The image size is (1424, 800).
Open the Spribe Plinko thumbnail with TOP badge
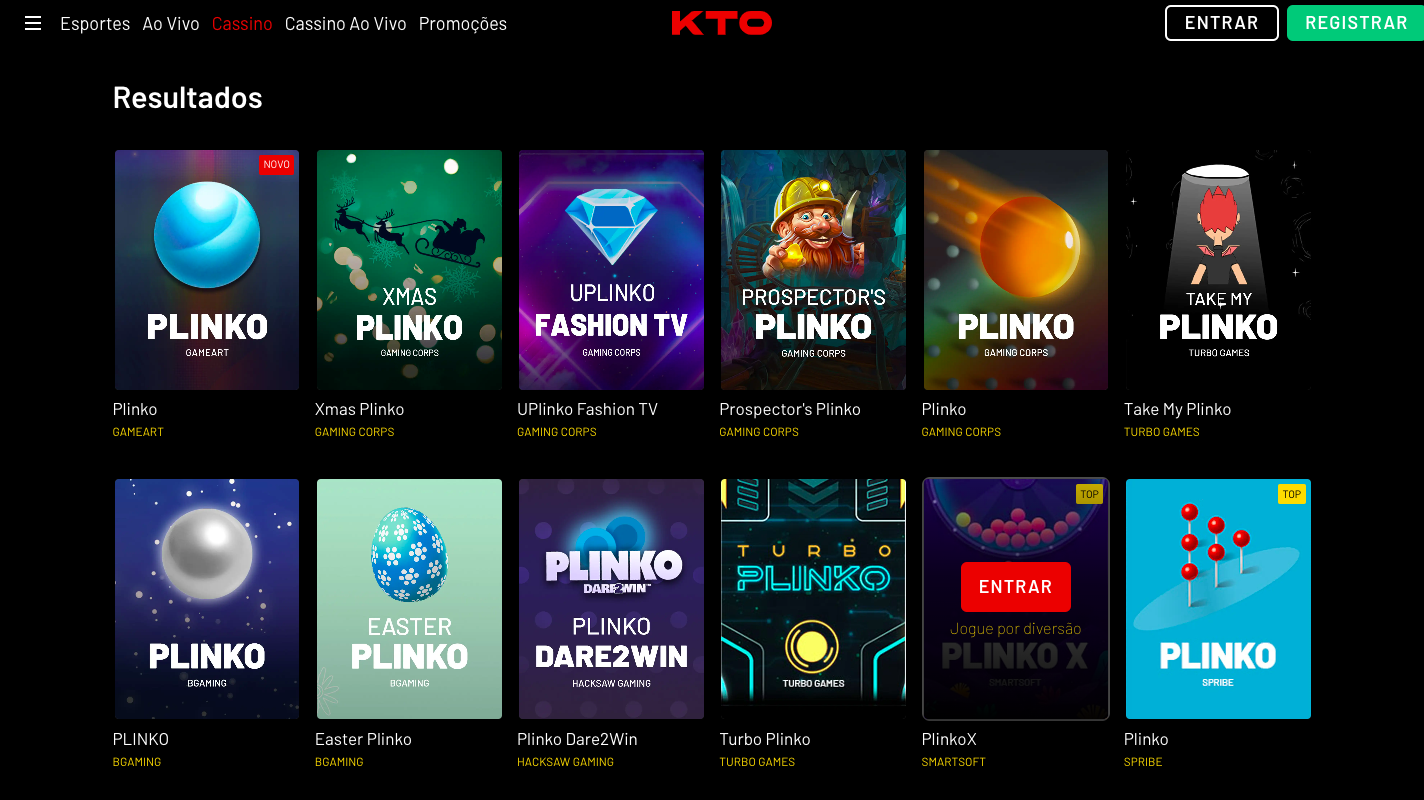[1218, 599]
